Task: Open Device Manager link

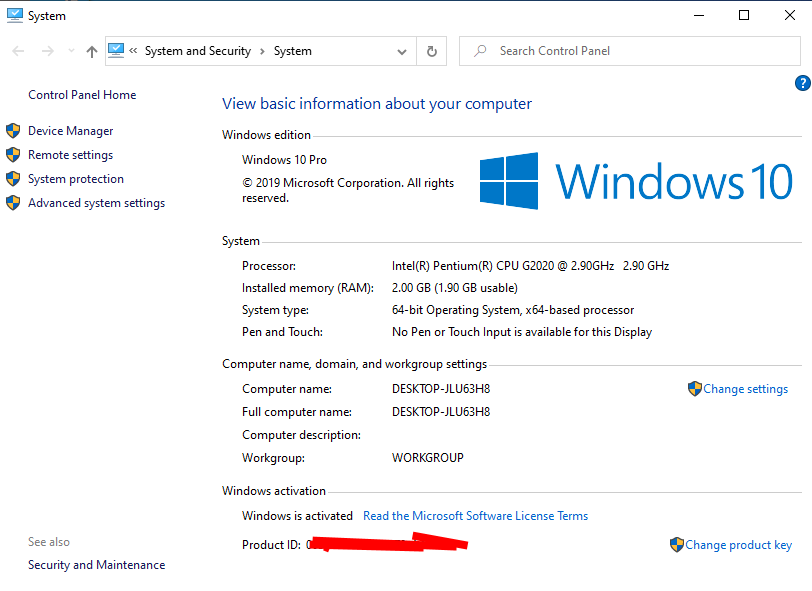Action: point(70,131)
